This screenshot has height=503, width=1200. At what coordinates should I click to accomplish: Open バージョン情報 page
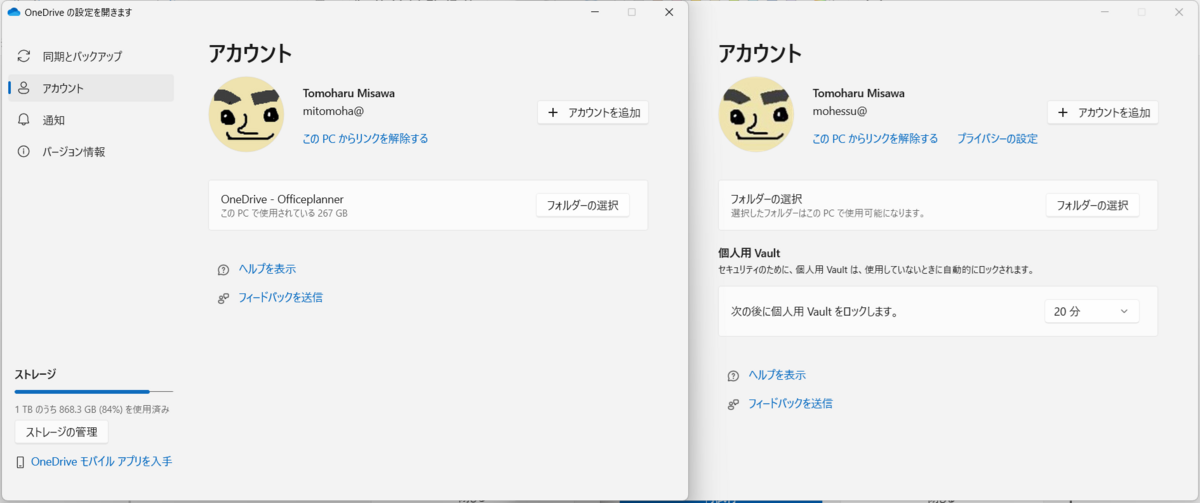91,152
